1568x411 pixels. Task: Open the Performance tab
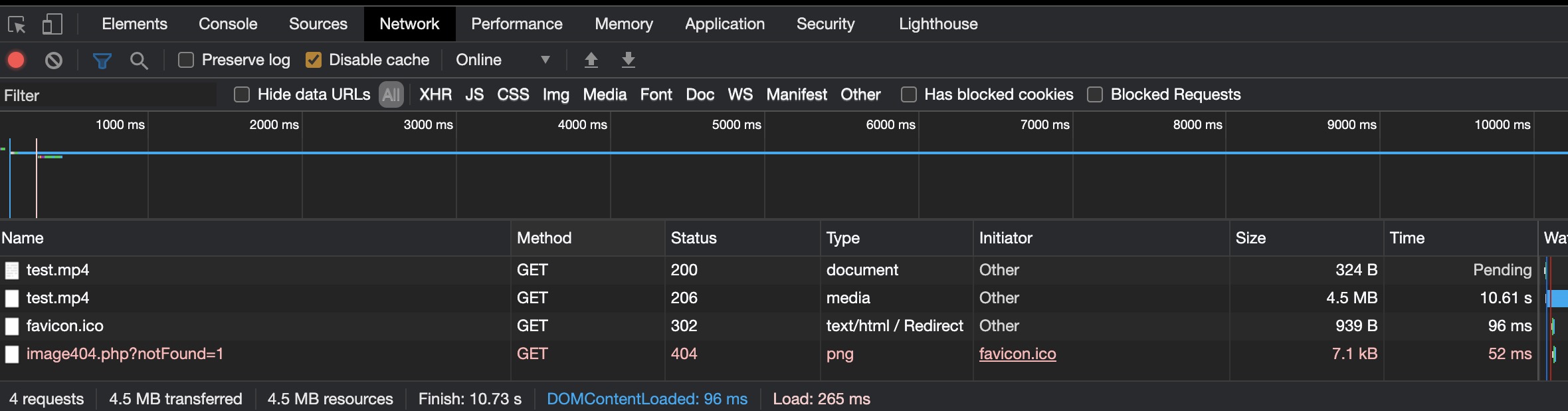tap(517, 24)
